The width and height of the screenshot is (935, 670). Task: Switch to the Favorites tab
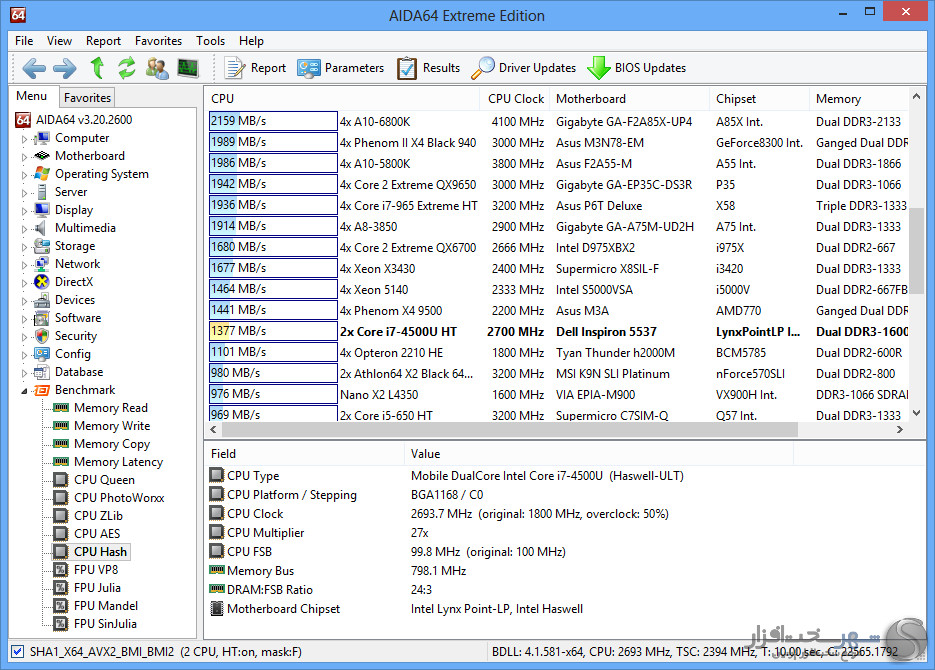[x=87, y=98]
